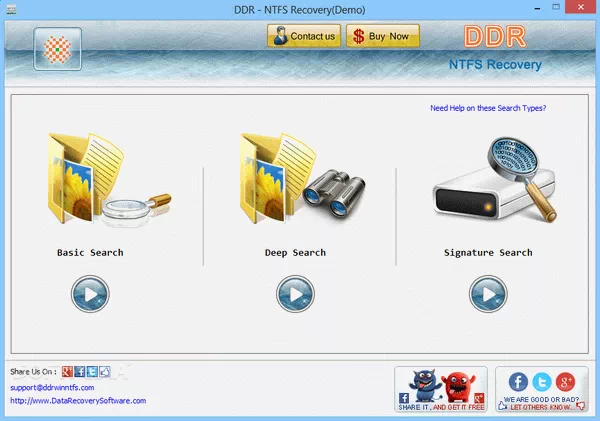Click We Are Good or Bad banner
Viewport: 600px width, 421px height.
point(540,389)
